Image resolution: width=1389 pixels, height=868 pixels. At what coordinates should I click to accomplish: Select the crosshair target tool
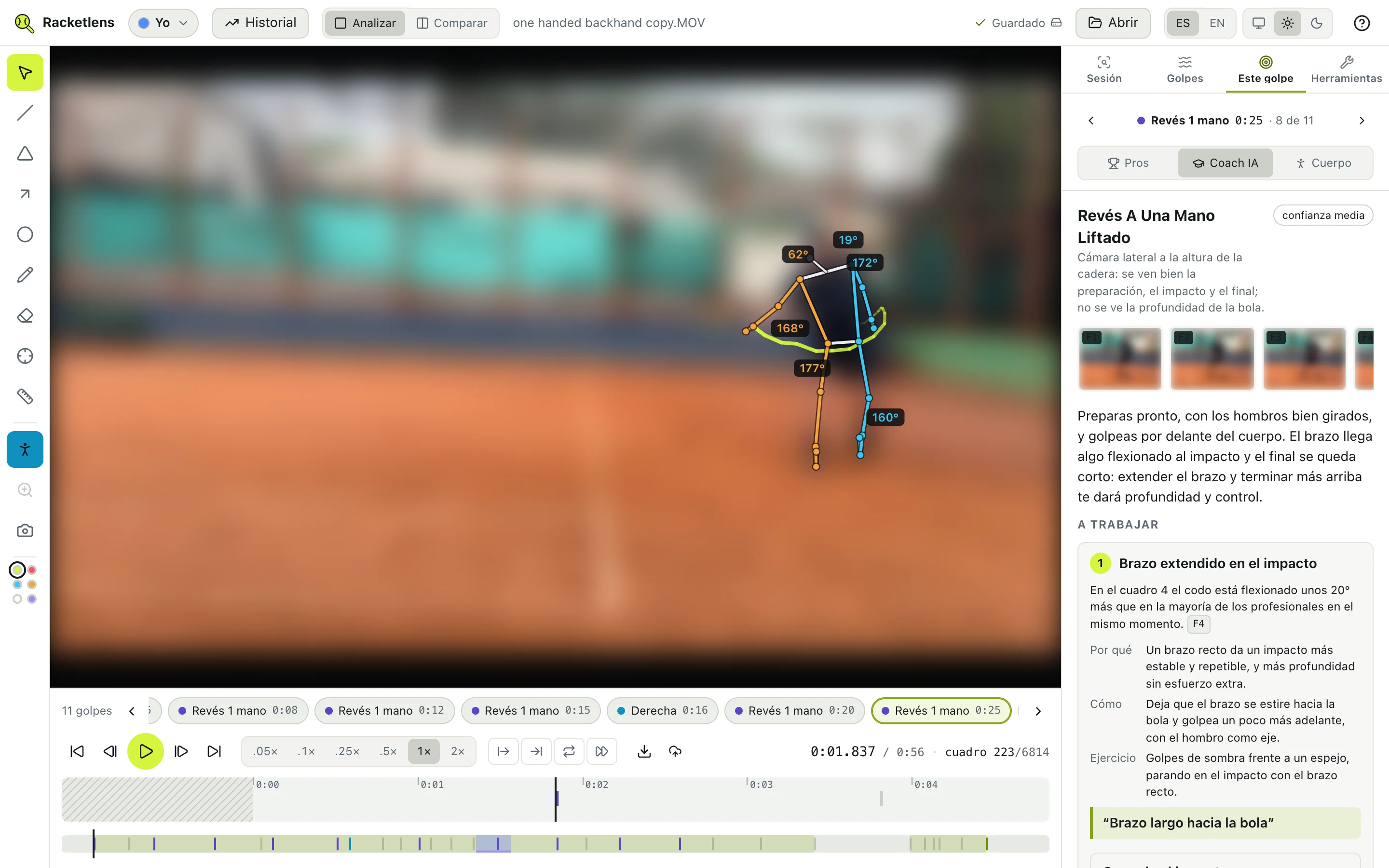tap(25, 356)
